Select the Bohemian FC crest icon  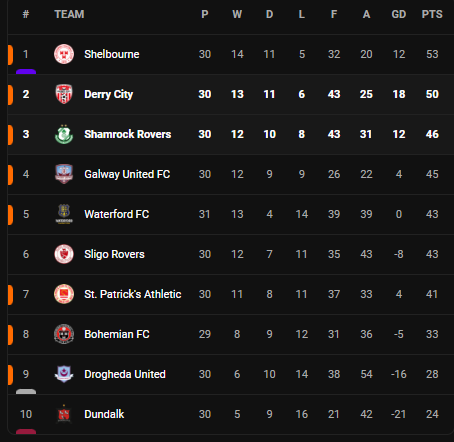64,334
